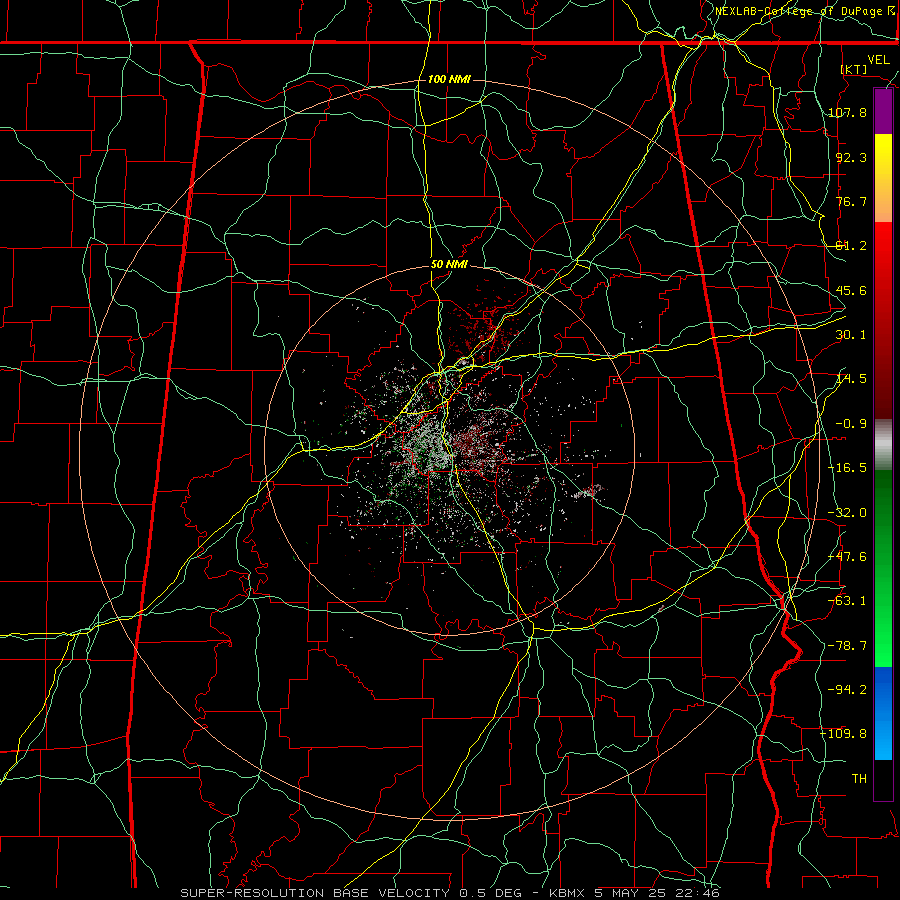Click the KBMX station ID in caption

pos(566,893)
